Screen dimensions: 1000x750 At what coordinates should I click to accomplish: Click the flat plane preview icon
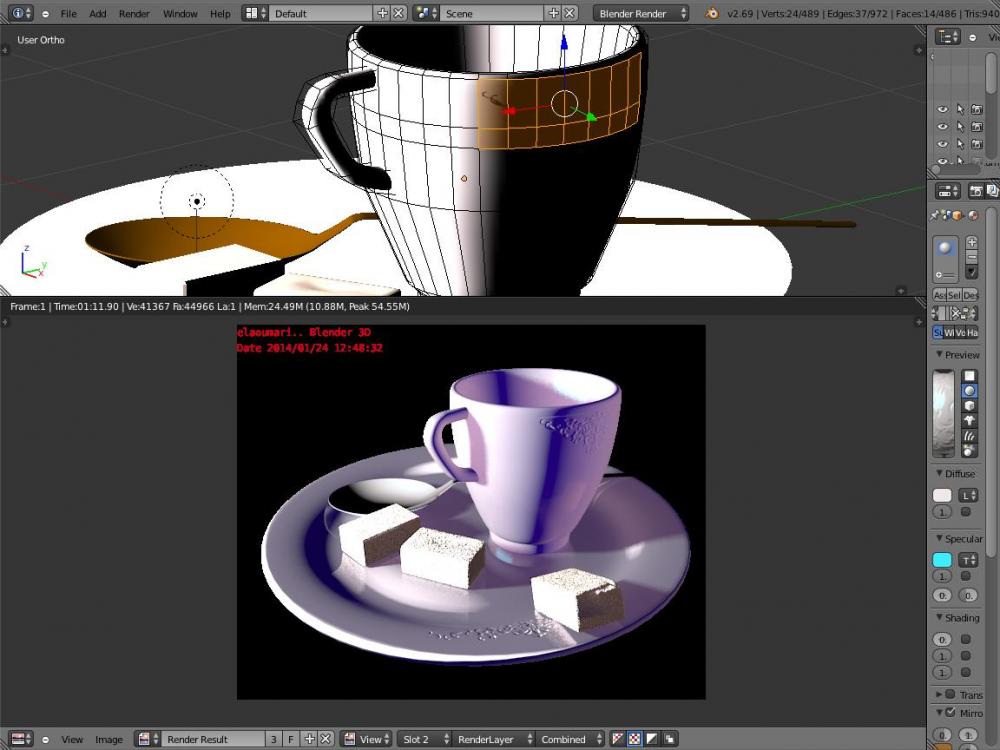[x=969, y=376]
